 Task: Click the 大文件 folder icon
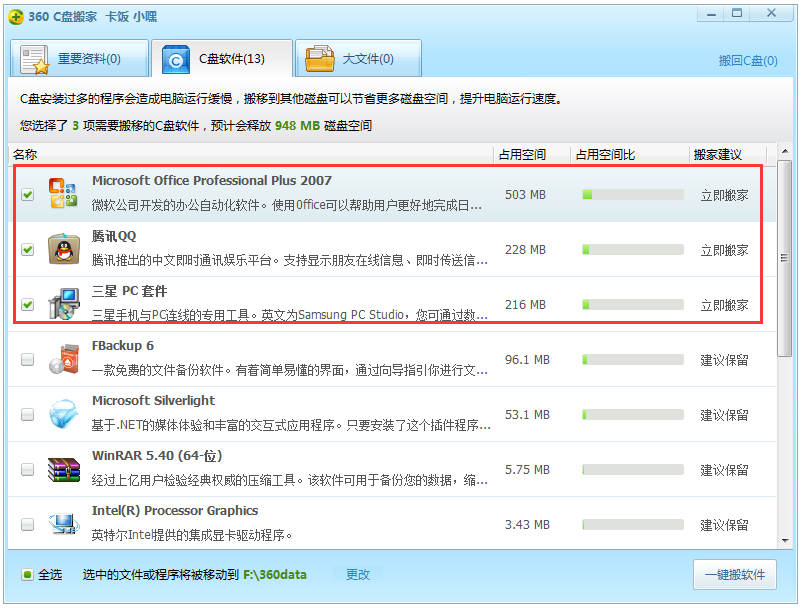point(319,59)
